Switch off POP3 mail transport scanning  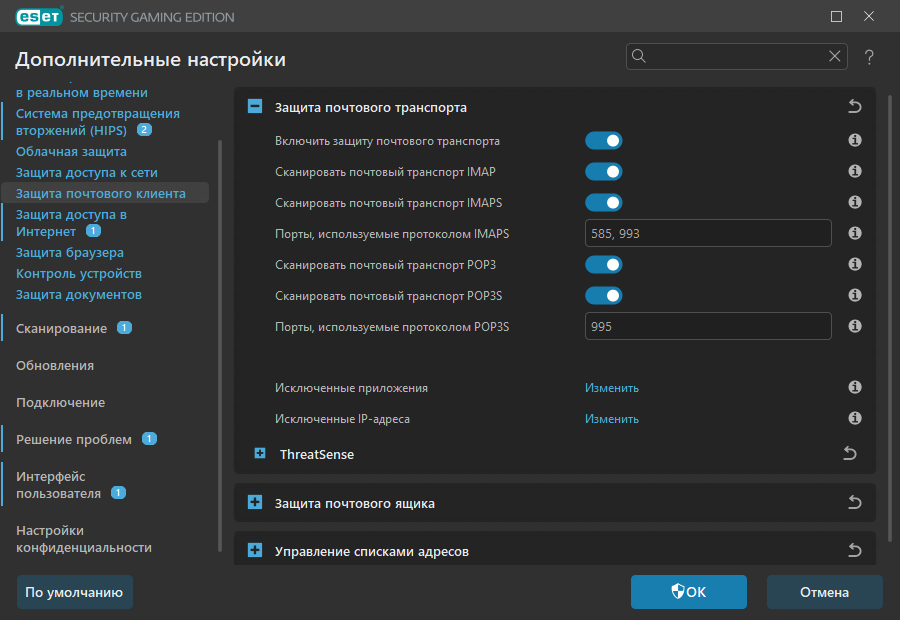[604, 265]
